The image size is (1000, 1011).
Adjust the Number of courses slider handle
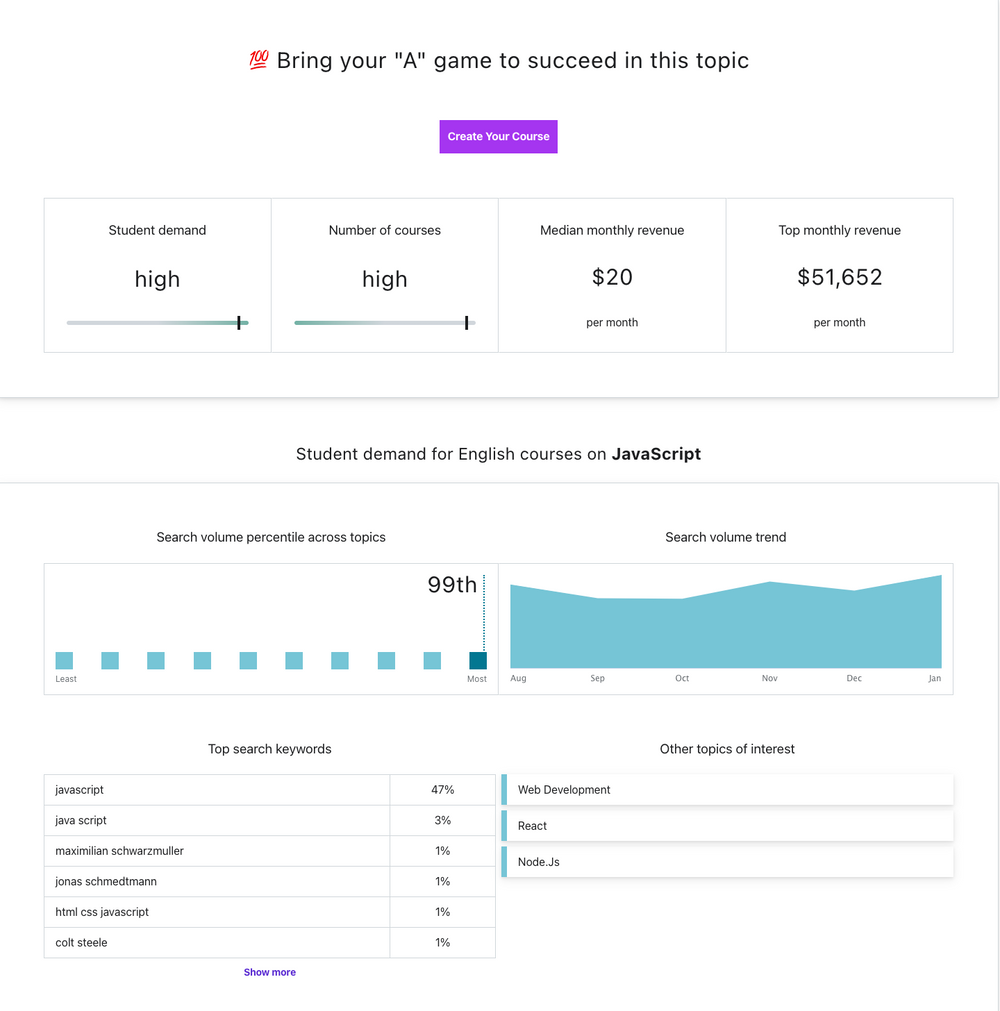click(466, 322)
